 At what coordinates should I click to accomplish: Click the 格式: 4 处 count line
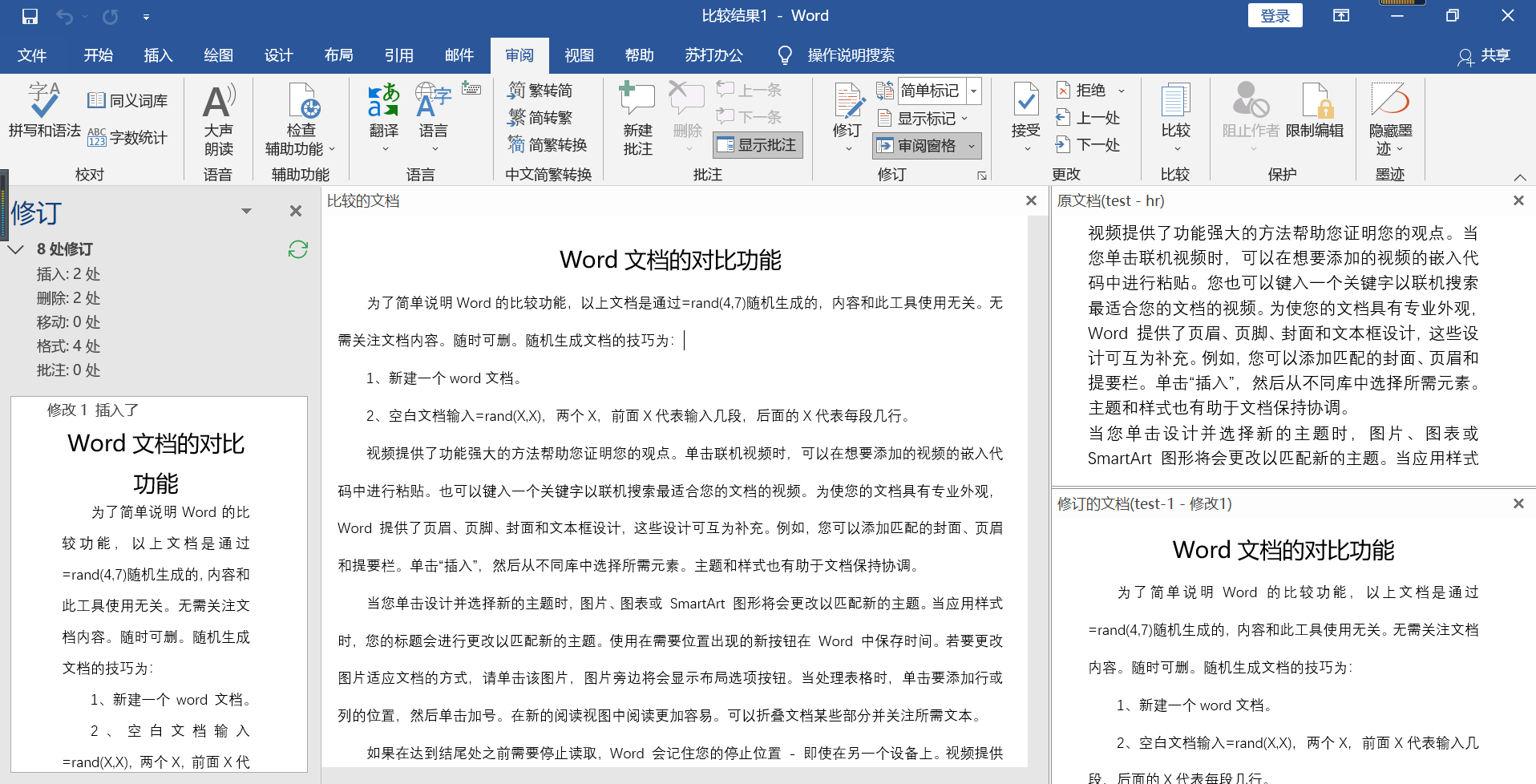click(69, 346)
